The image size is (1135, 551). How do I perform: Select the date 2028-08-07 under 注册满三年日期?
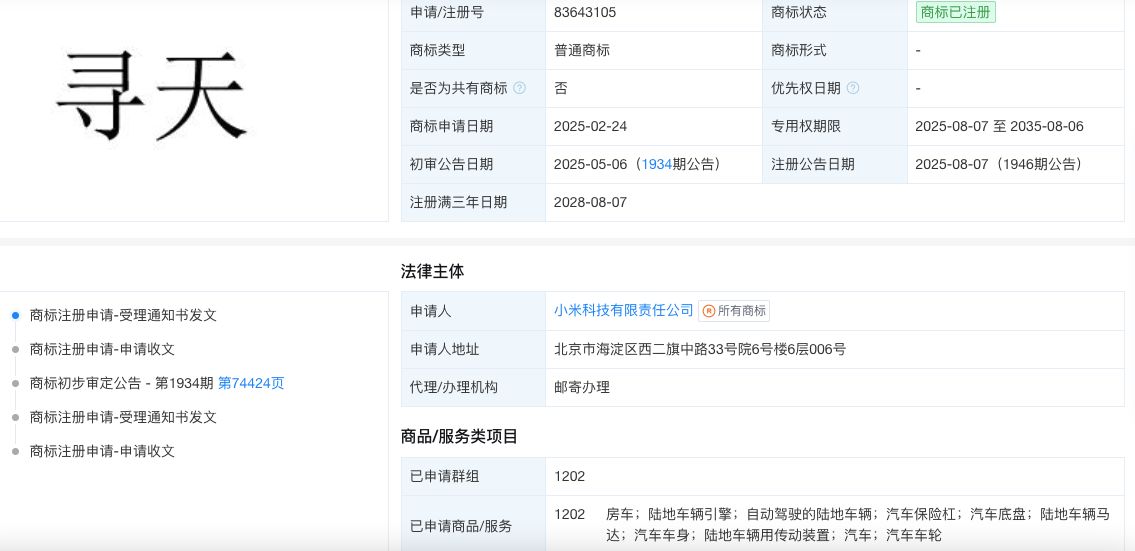pos(590,202)
